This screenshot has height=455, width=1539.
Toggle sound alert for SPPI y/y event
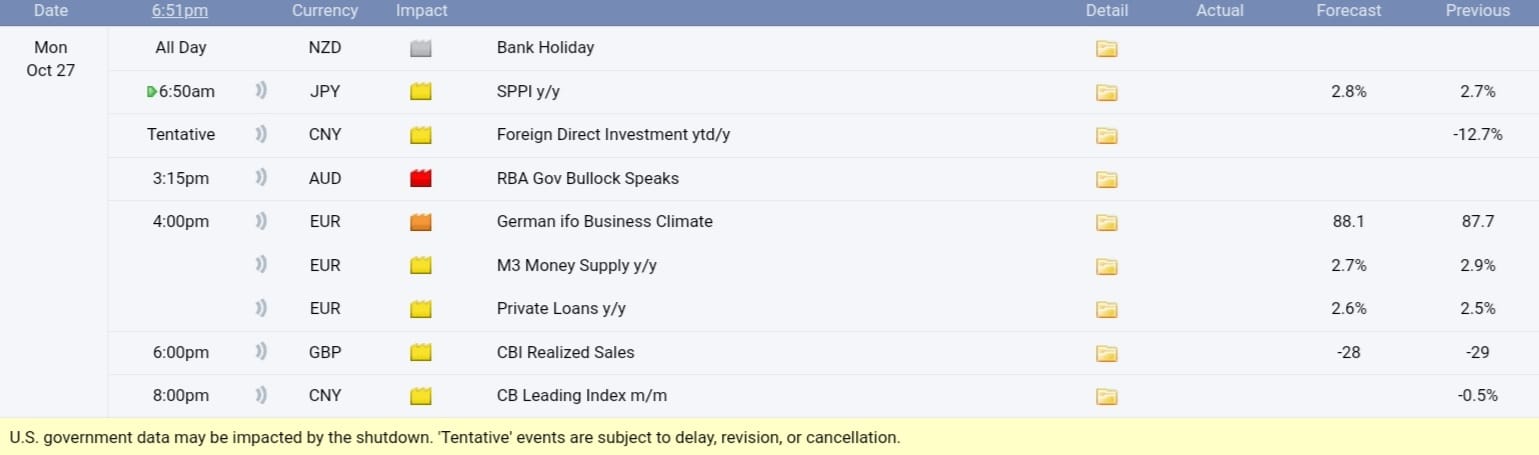[261, 92]
